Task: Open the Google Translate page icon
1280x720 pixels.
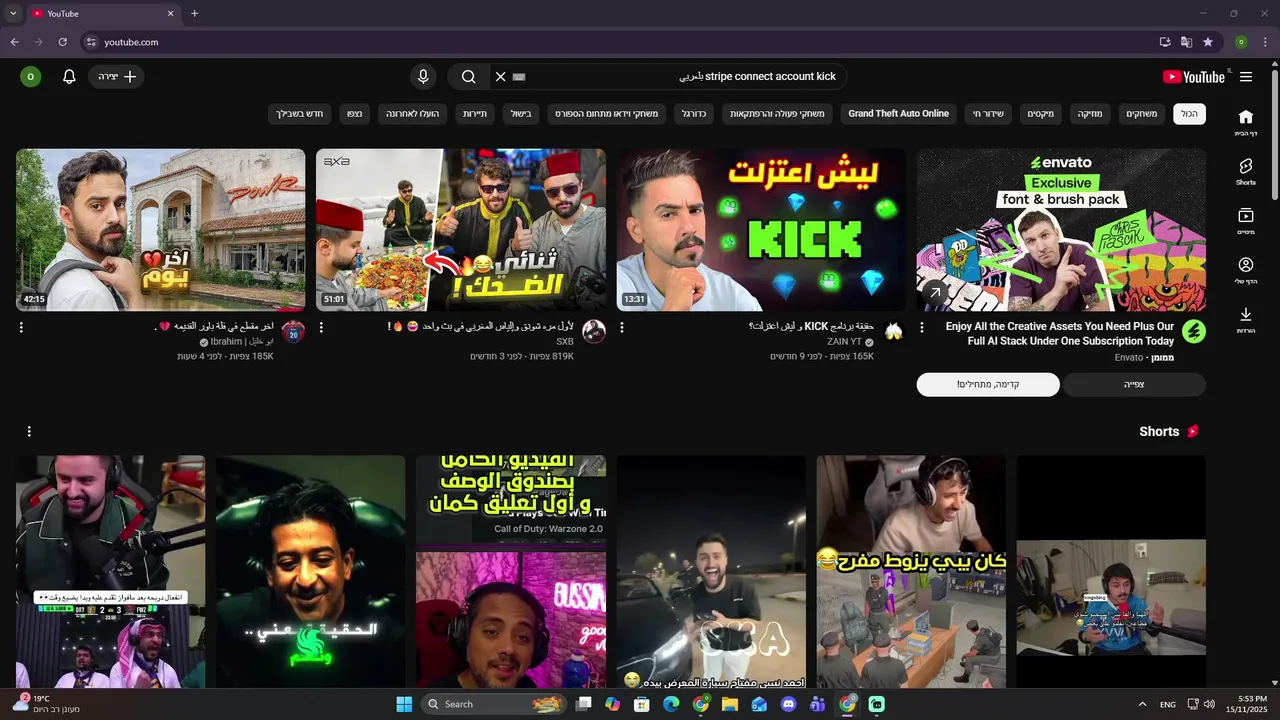Action: pyautogui.click(x=1186, y=42)
